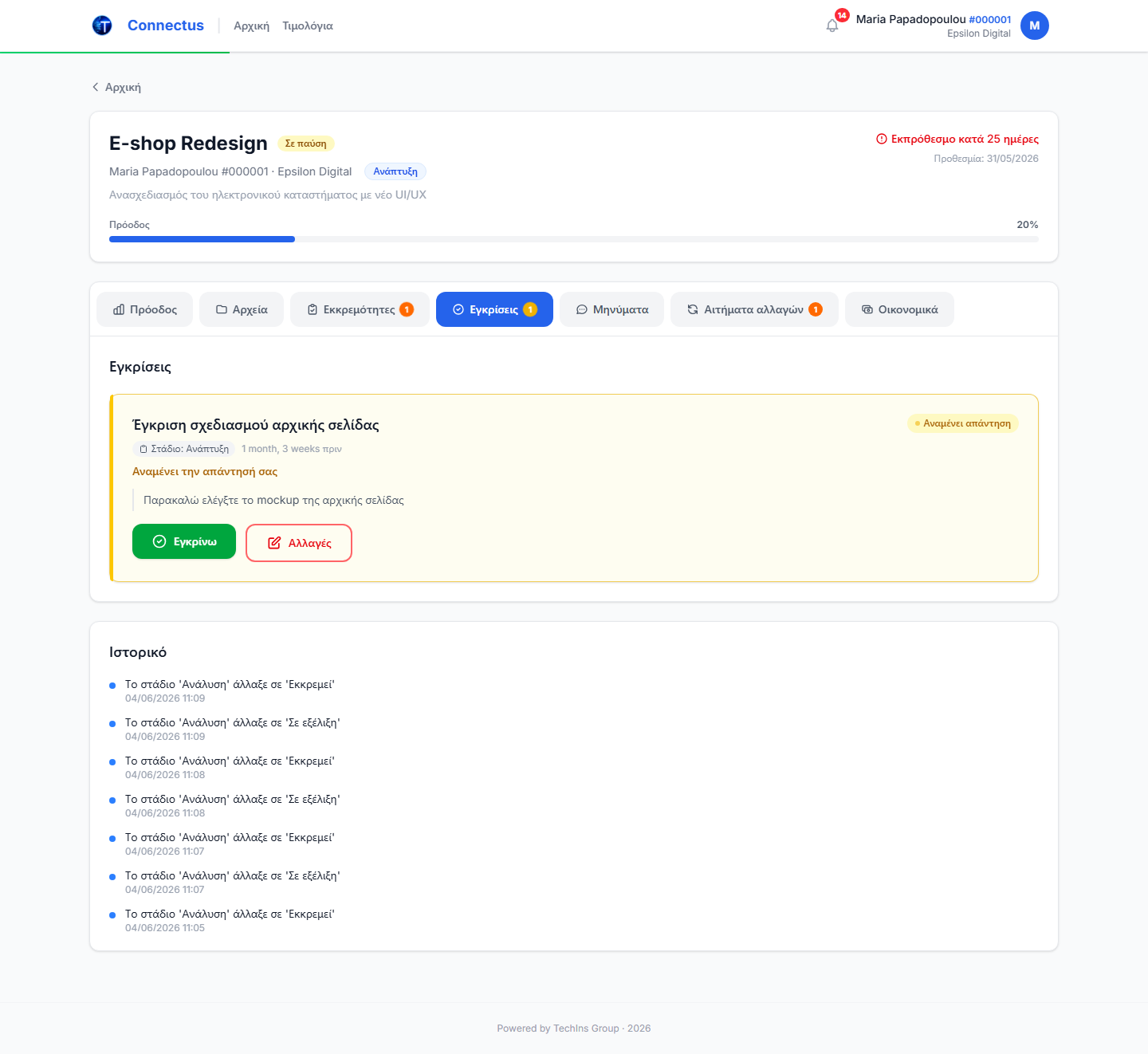Click the chat bubble icon on Μηνύματα tab

[x=582, y=309]
